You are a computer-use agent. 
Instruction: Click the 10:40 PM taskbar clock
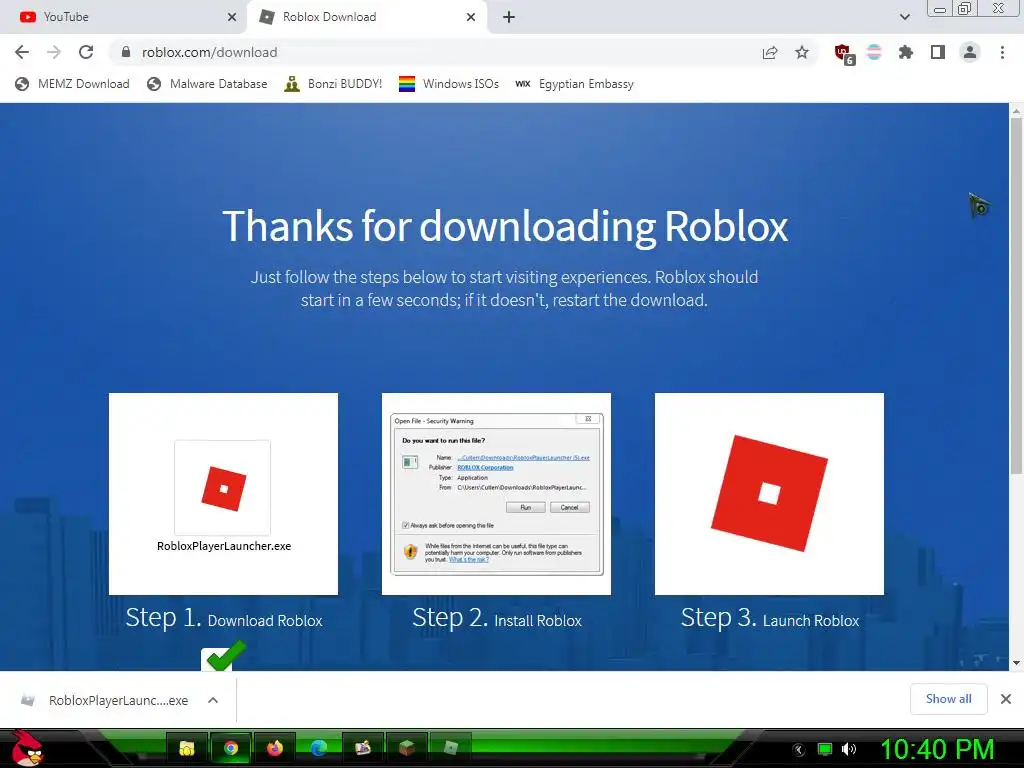click(937, 749)
